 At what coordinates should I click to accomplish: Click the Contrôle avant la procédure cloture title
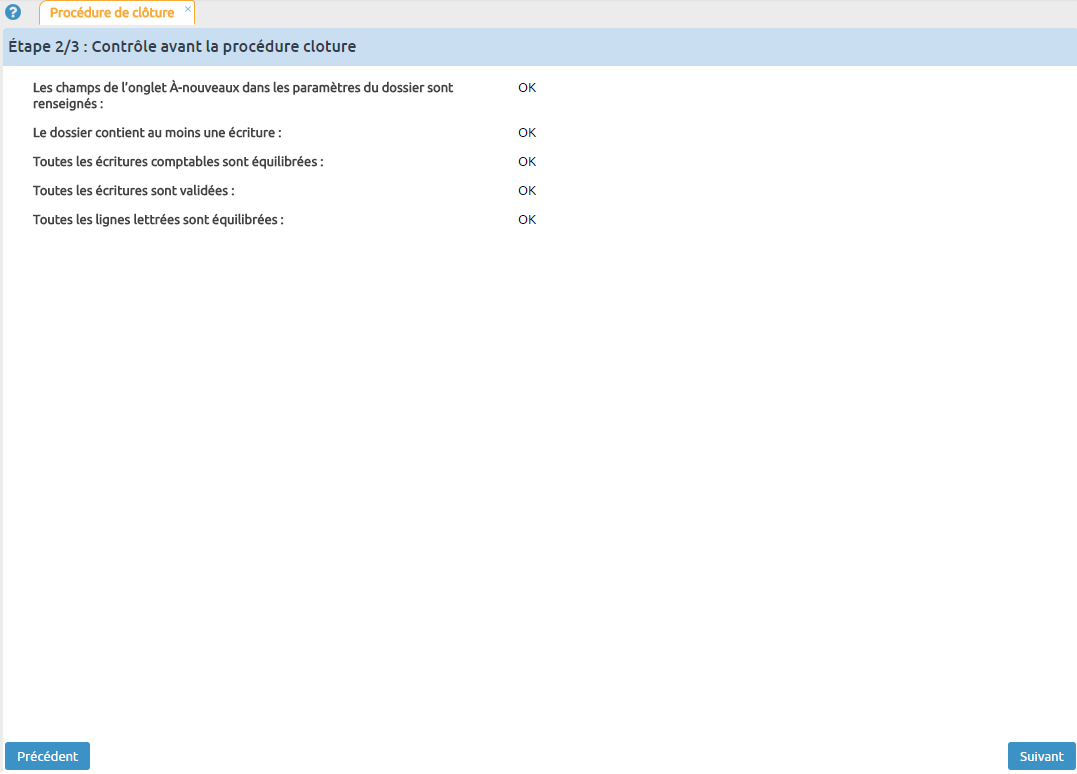(x=180, y=46)
